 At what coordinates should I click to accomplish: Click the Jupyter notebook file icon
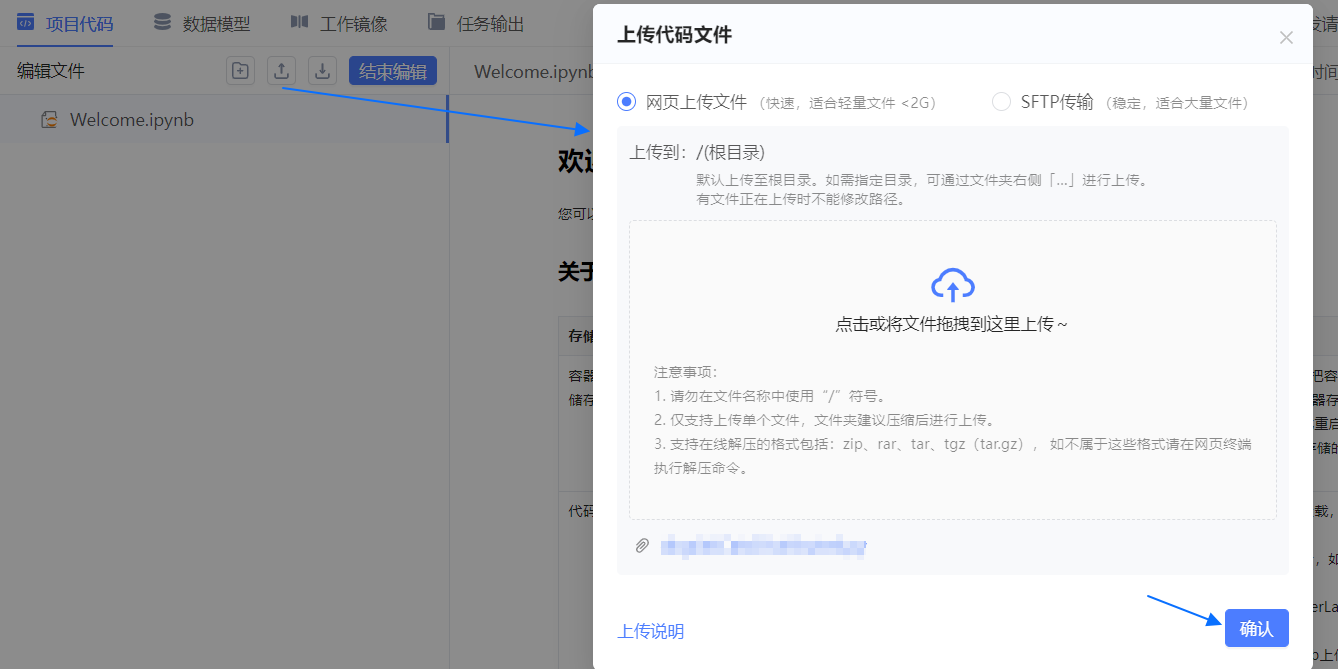pyautogui.click(x=48, y=120)
